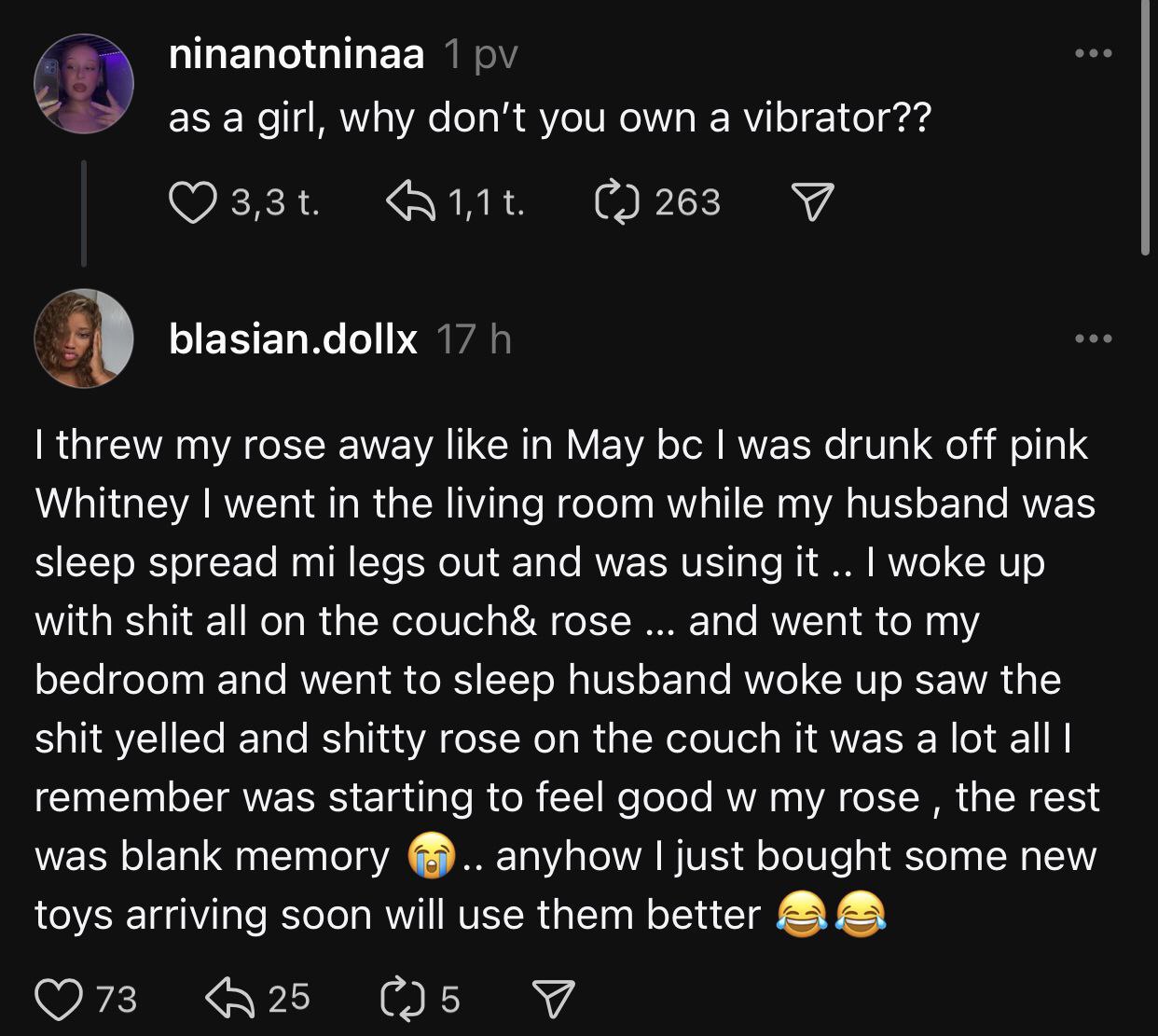
Task: Open the 1 pv timestamp on ninanotninaa's post
Action: coord(480,55)
